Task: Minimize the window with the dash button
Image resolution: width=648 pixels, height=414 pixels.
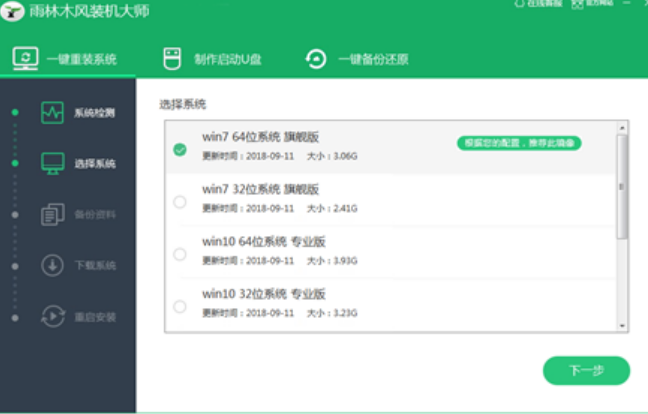Action: coord(627,3)
